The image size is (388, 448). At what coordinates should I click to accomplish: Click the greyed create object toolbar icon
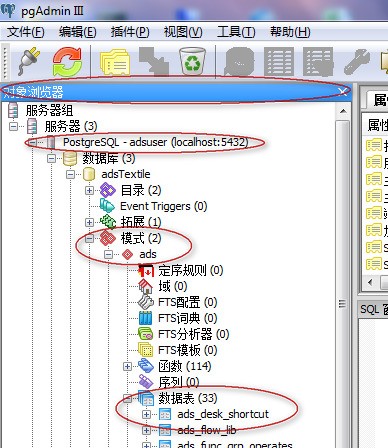tap(154, 61)
